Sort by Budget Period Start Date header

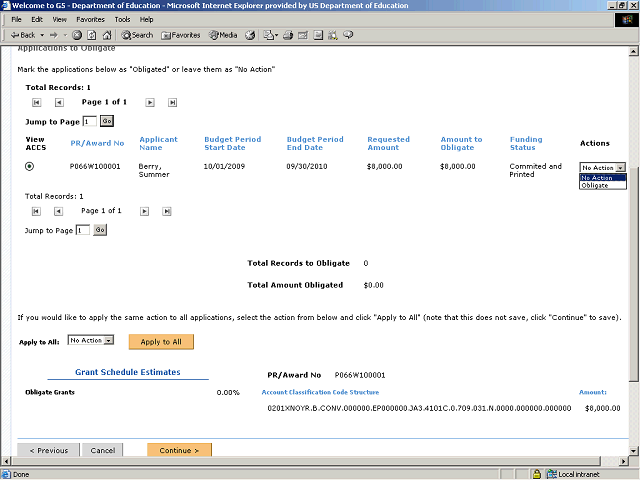[233, 143]
